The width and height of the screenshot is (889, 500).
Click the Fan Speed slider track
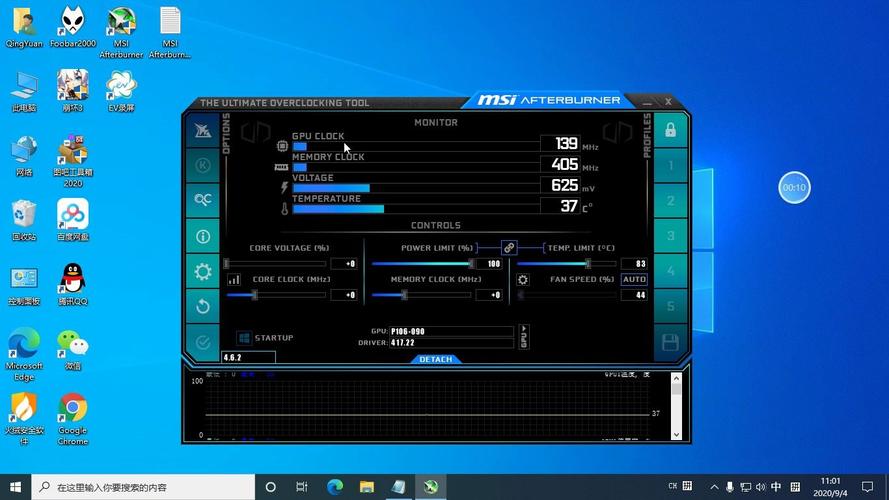coord(567,295)
